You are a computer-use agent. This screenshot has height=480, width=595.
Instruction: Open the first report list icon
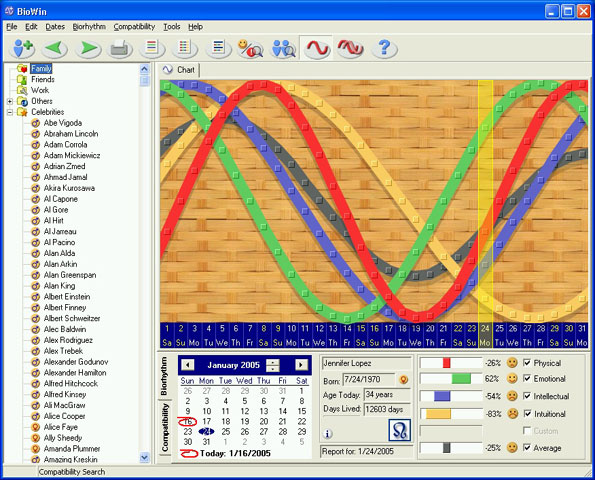tap(152, 49)
